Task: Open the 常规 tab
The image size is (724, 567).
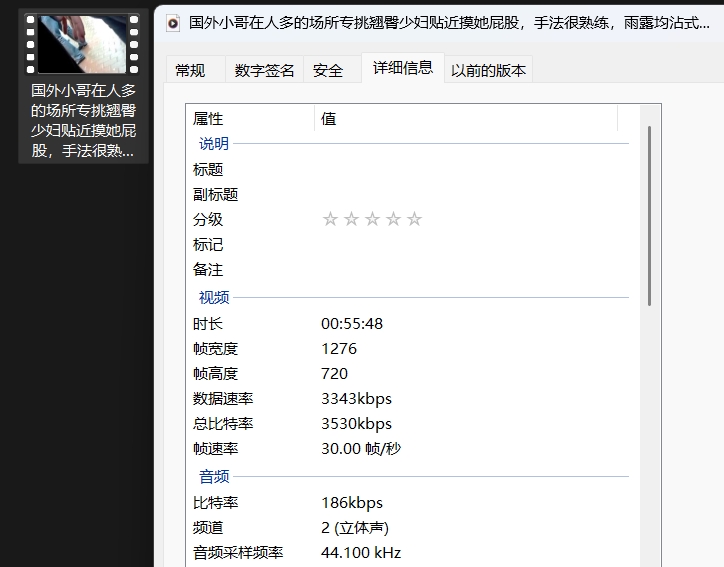Action: pyautogui.click(x=190, y=71)
